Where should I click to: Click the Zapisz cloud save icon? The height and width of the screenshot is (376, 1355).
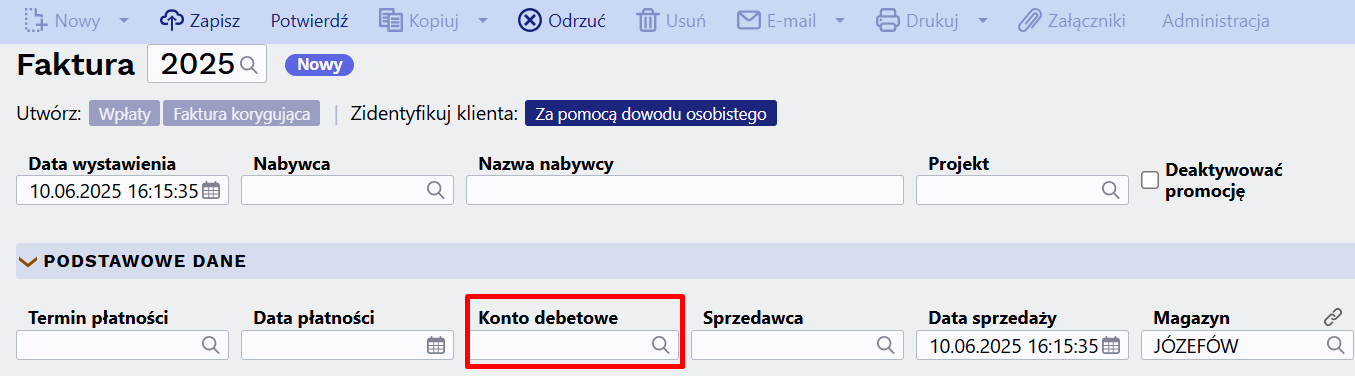[x=173, y=20]
